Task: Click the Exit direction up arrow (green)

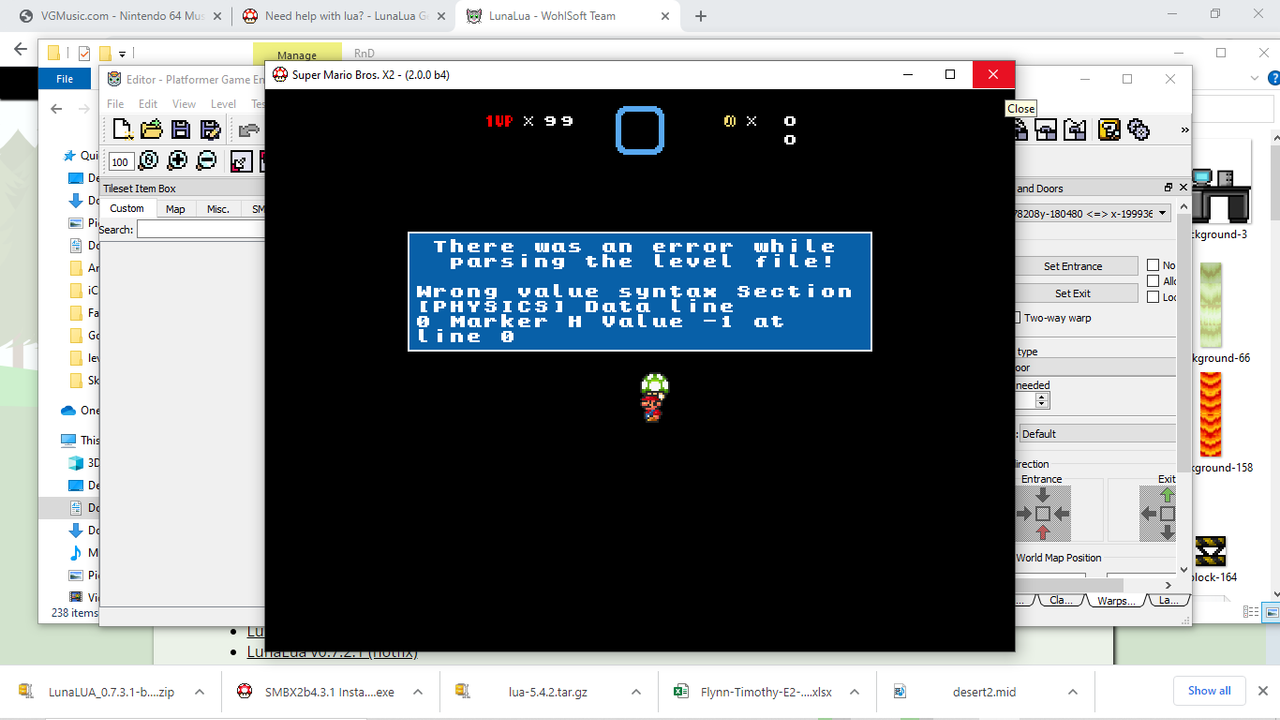Action: (1166, 494)
